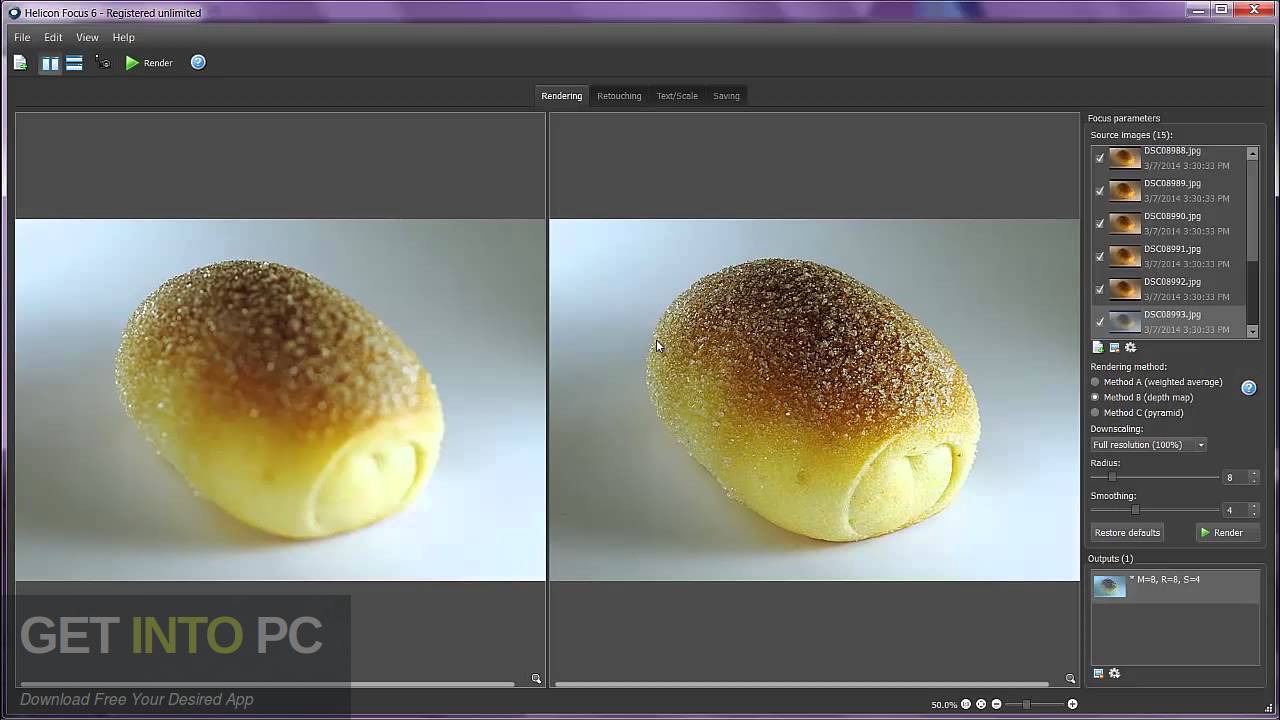Click the zoom out minus icon
This screenshot has width=1280, height=720.
(996, 704)
